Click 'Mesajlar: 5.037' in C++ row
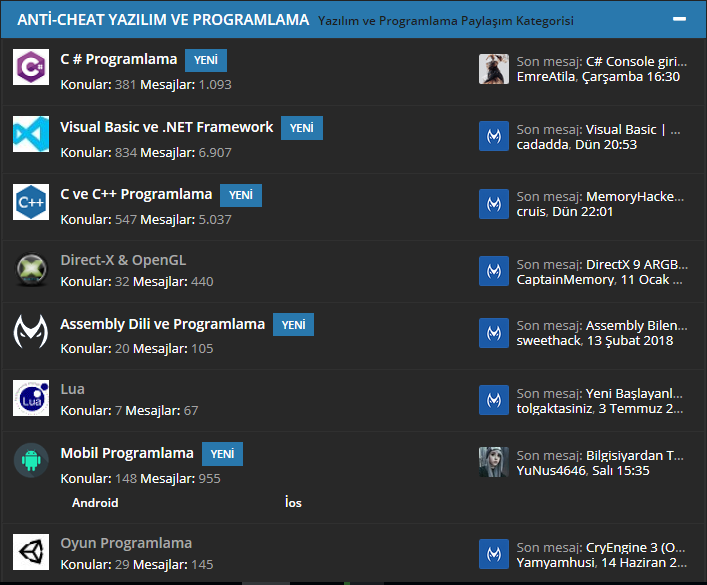Viewport: 707px width, 585px height. click(186, 220)
